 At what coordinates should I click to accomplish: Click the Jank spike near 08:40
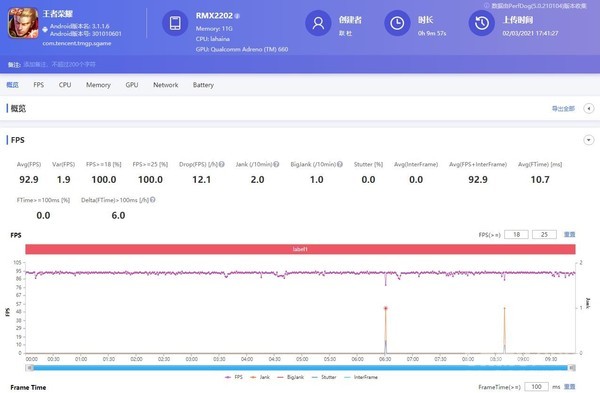pos(504,308)
